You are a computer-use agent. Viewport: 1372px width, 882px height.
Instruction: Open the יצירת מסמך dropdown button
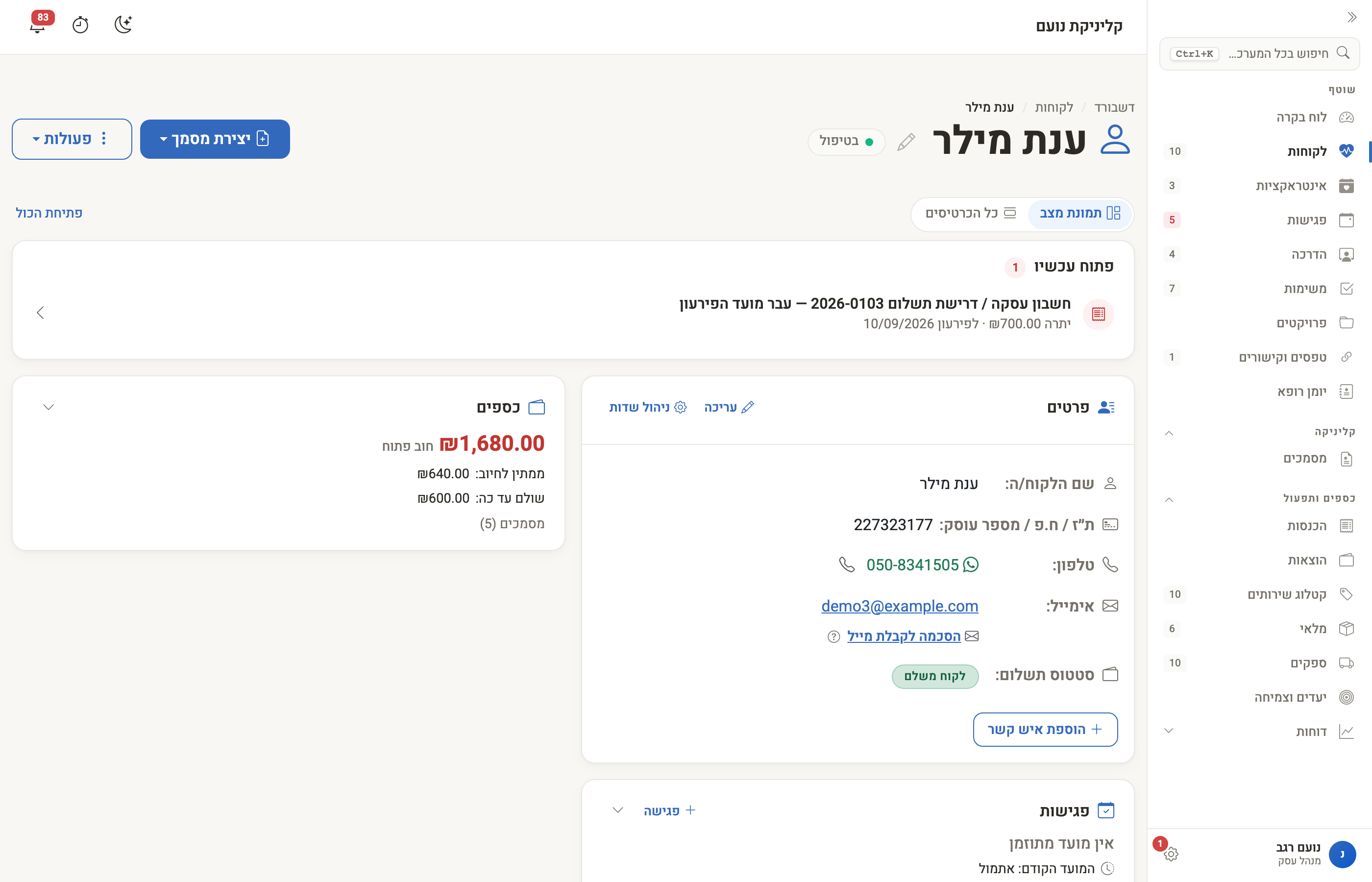pos(215,139)
